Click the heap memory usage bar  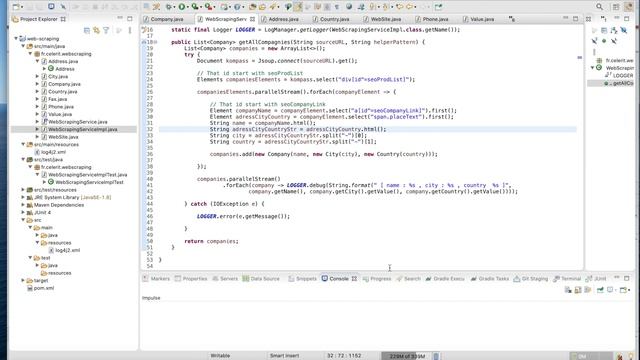click(x=406, y=356)
